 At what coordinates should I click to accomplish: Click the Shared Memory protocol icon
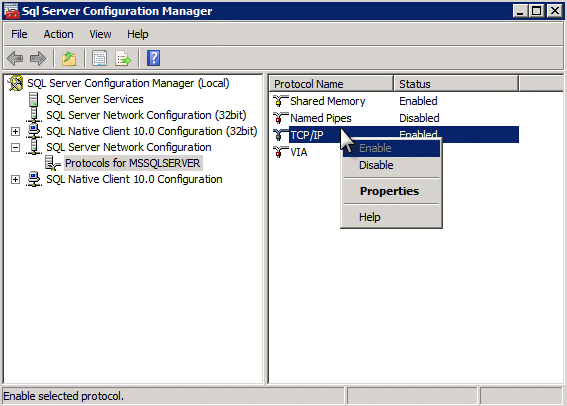coord(280,101)
